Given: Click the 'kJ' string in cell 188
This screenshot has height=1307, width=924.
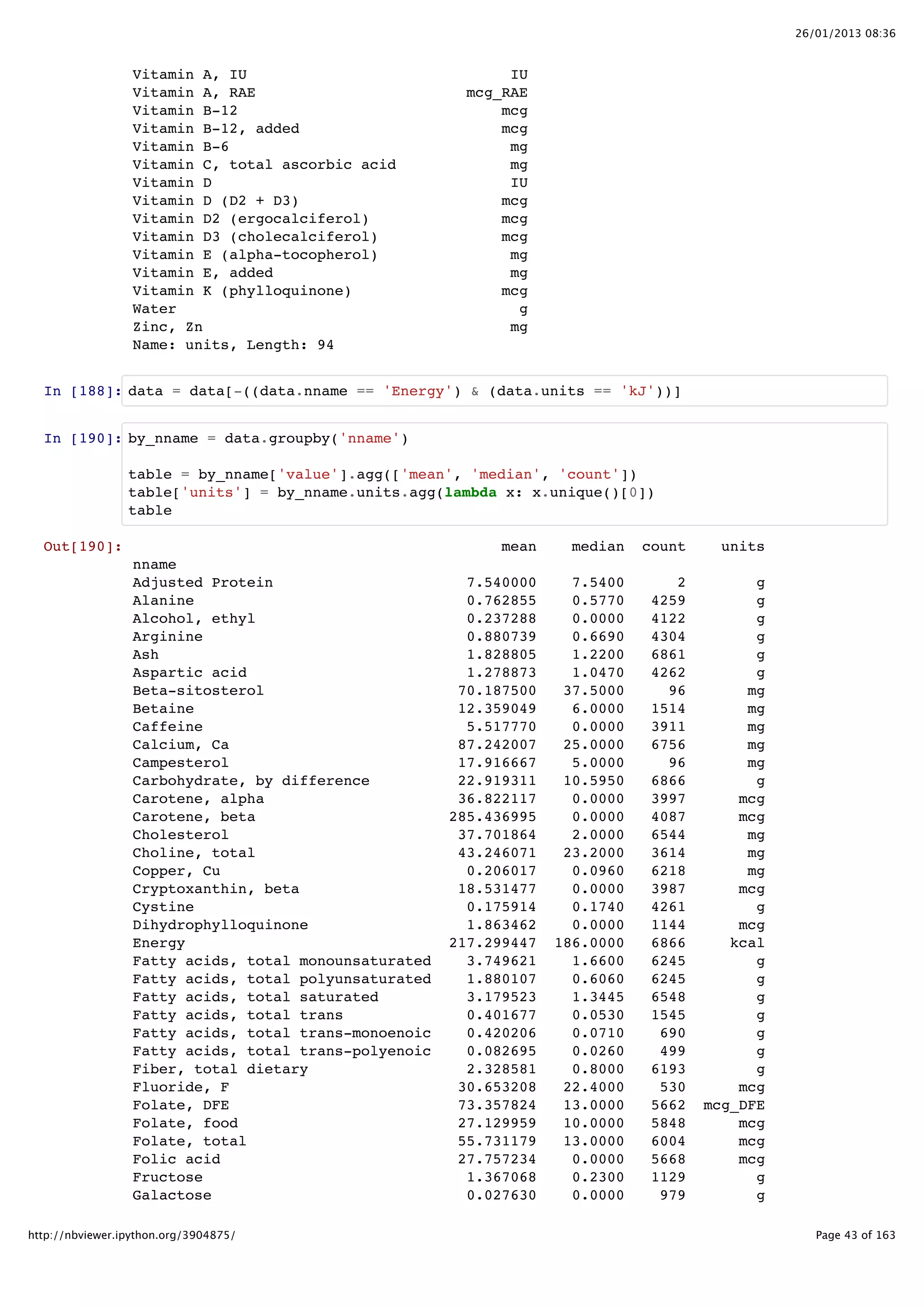Looking at the screenshot, I should pos(637,391).
